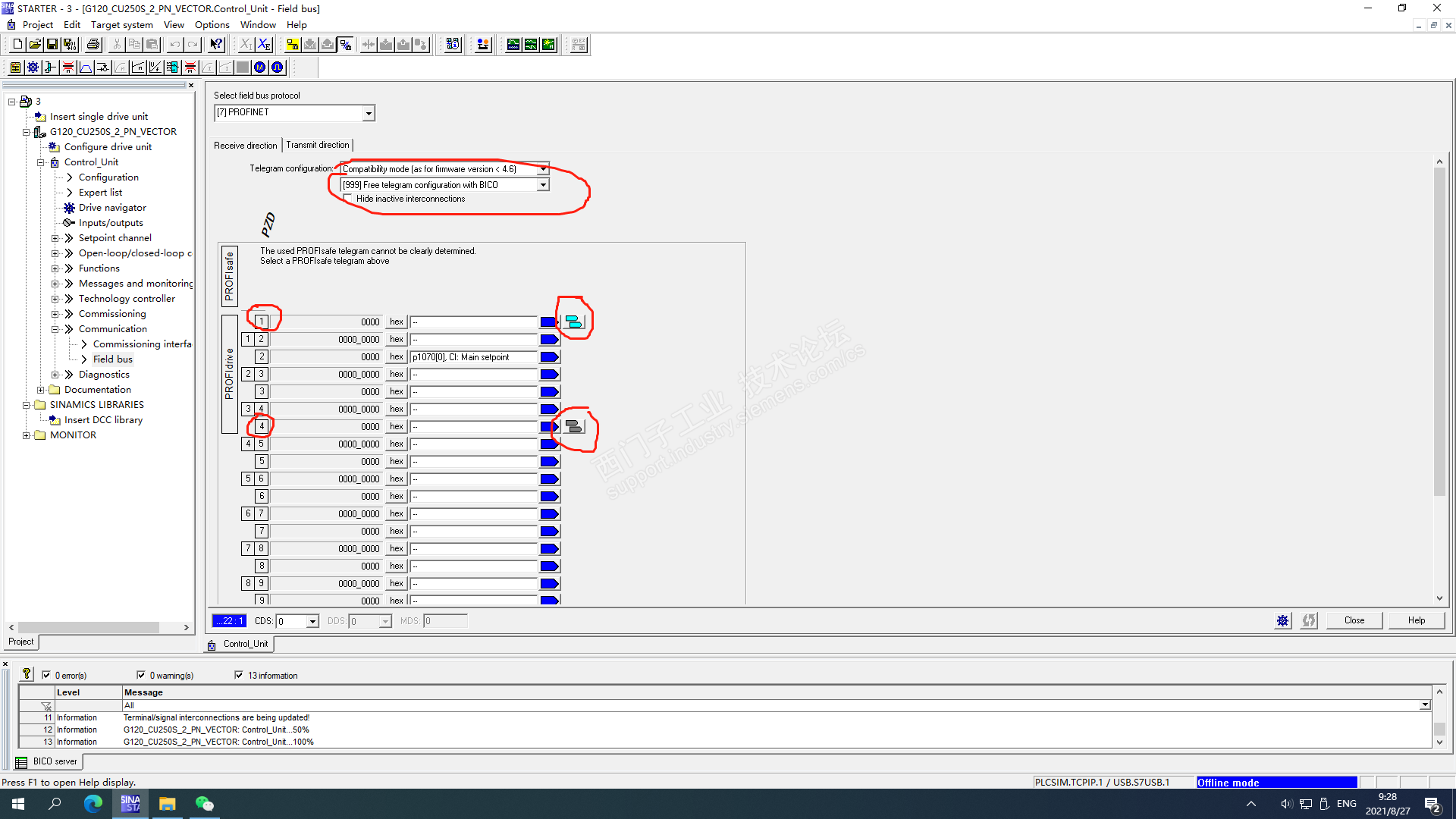Image resolution: width=1456 pixels, height=819 pixels.
Task: Click the Save project disk icon
Action: click(x=52, y=45)
